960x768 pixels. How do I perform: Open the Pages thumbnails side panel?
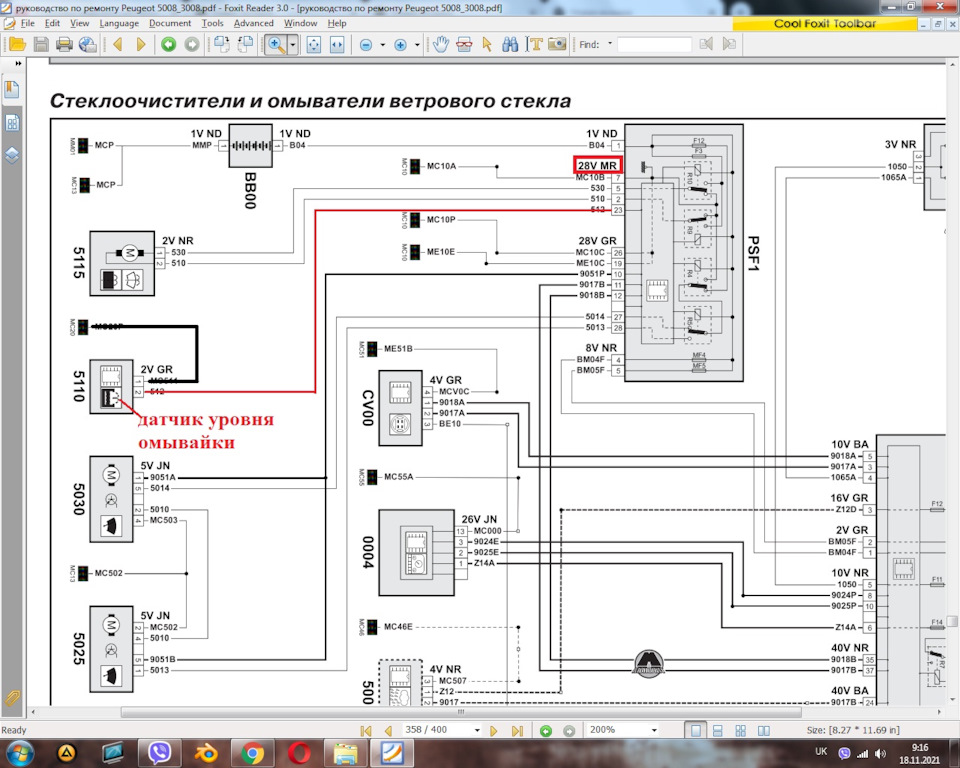click(12, 123)
